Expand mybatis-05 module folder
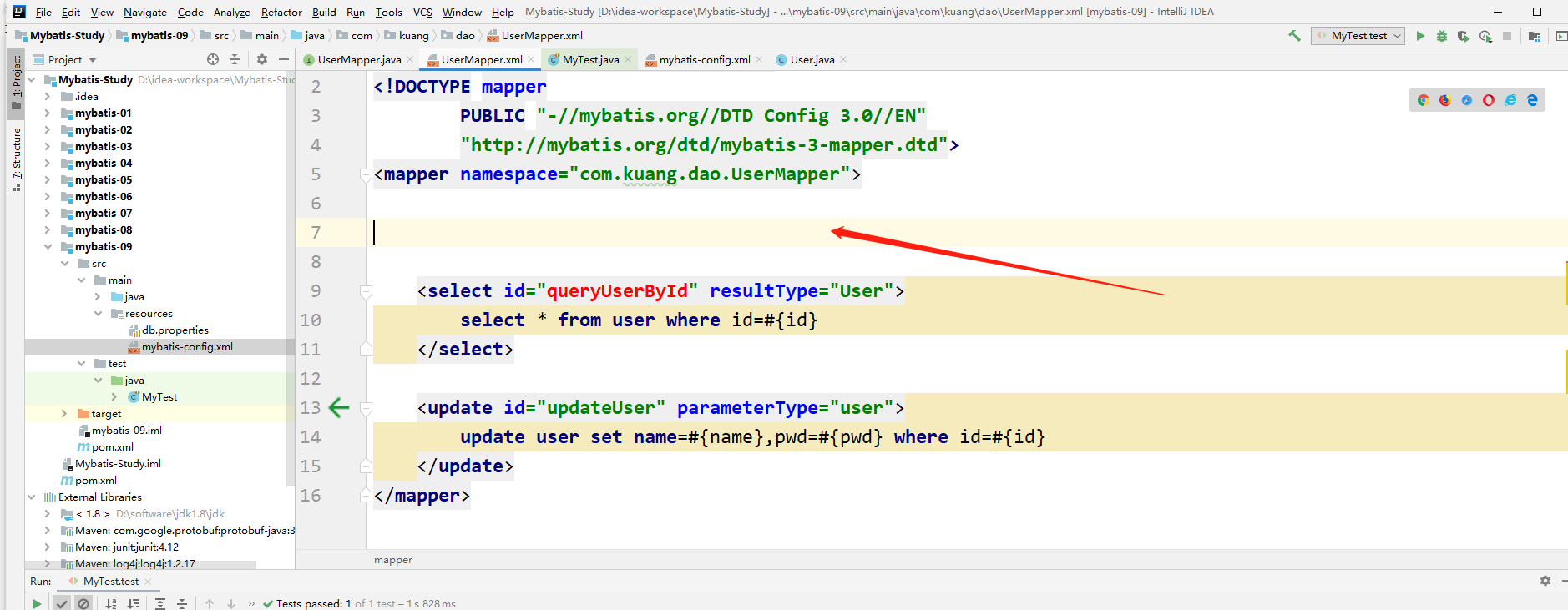1568x610 pixels. tap(48, 180)
